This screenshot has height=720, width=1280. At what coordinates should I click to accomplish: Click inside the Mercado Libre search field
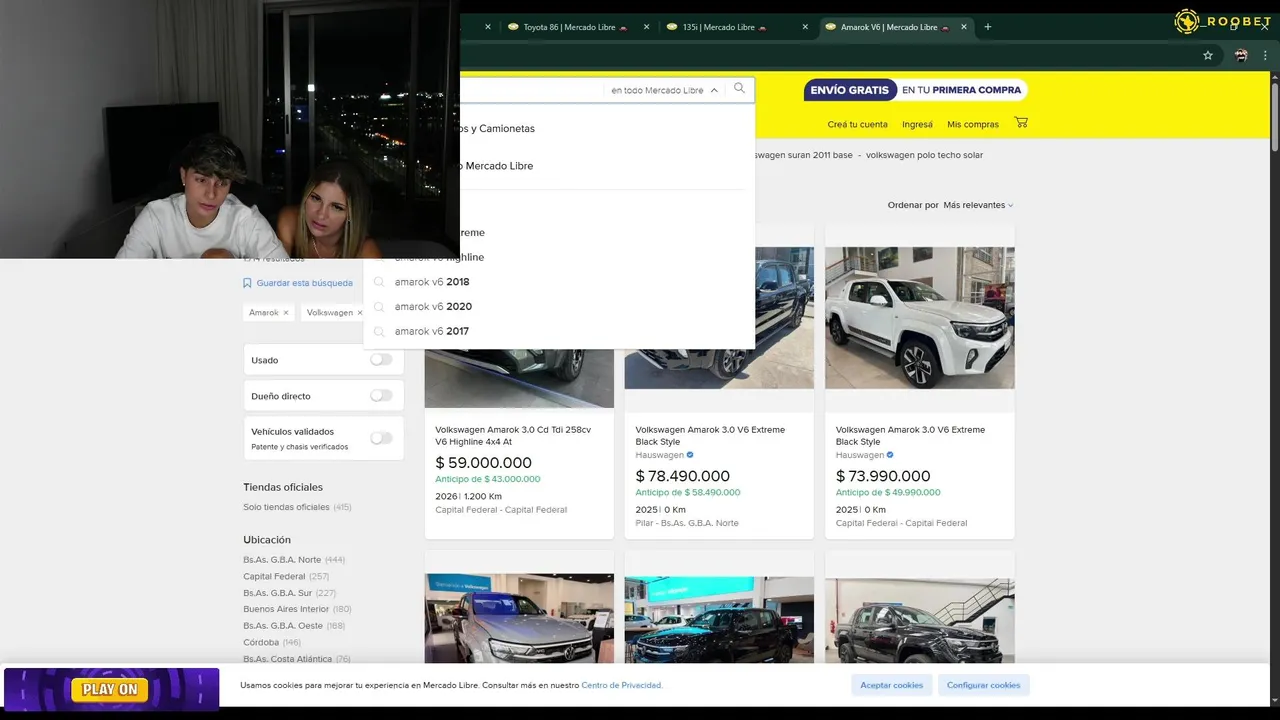[x=530, y=90]
